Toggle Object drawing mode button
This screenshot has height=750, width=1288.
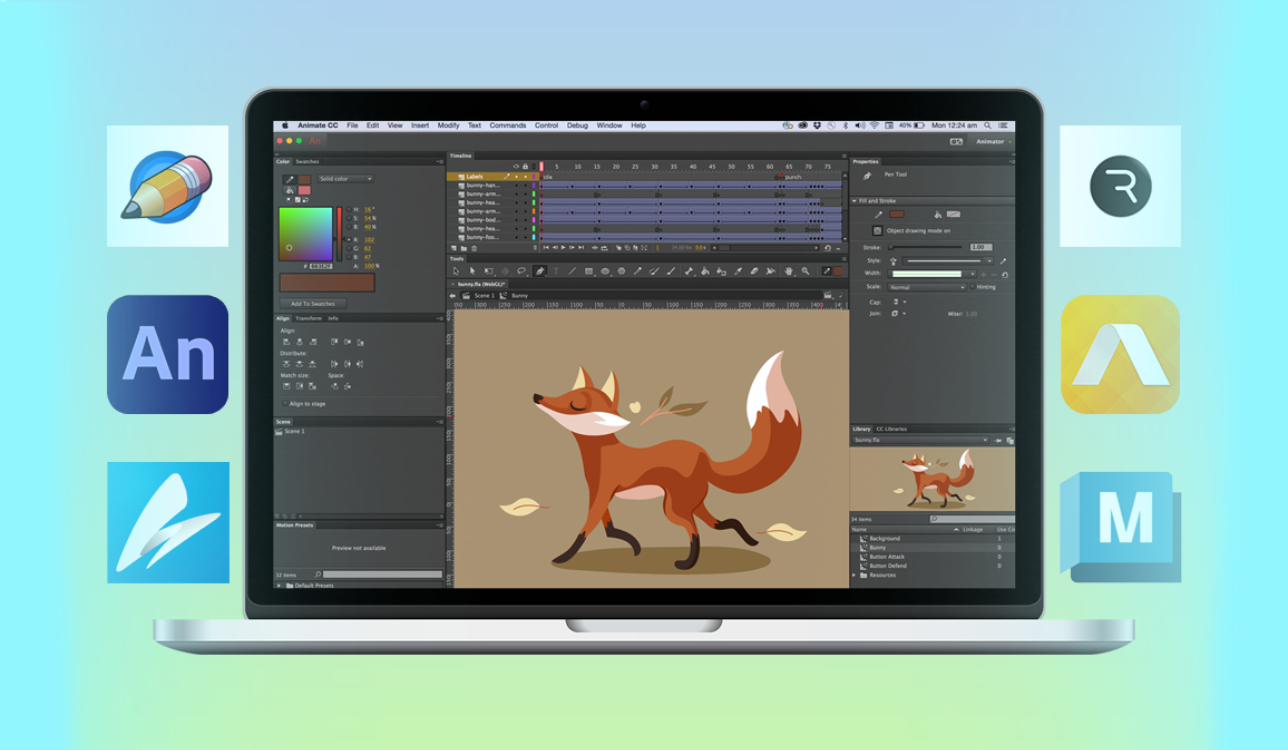[x=878, y=230]
